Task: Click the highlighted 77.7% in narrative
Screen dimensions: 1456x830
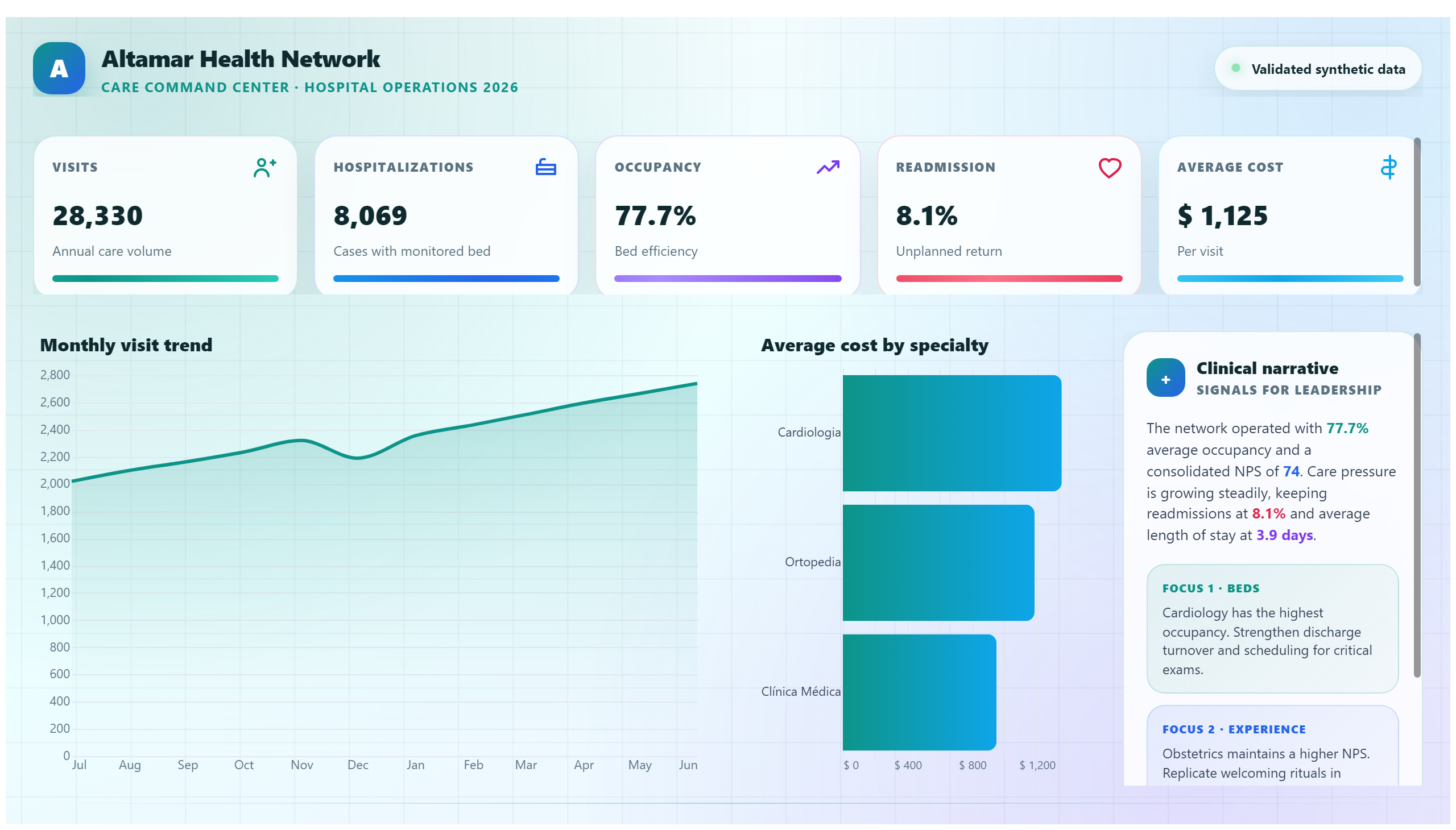Action: tap(1346, 428)
